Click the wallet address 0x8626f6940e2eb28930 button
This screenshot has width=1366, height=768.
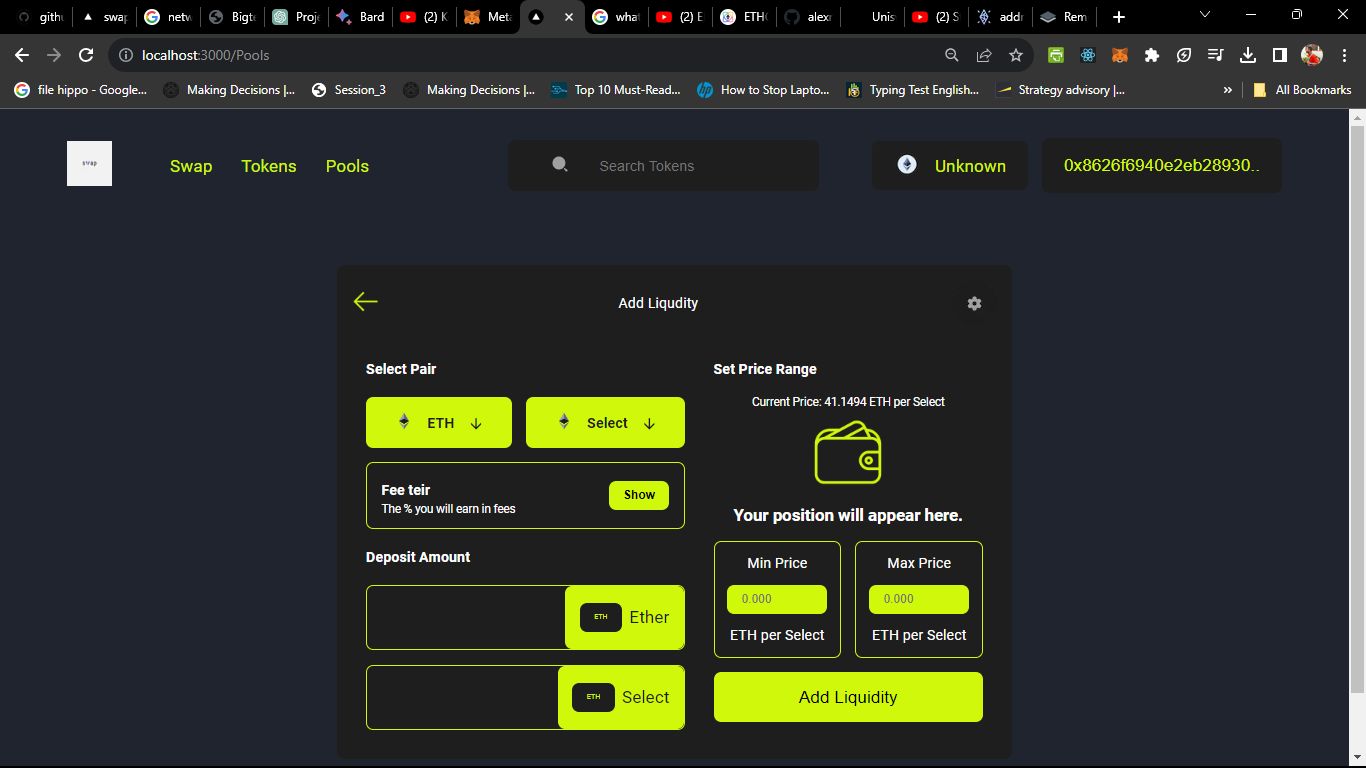[1162, 165]
